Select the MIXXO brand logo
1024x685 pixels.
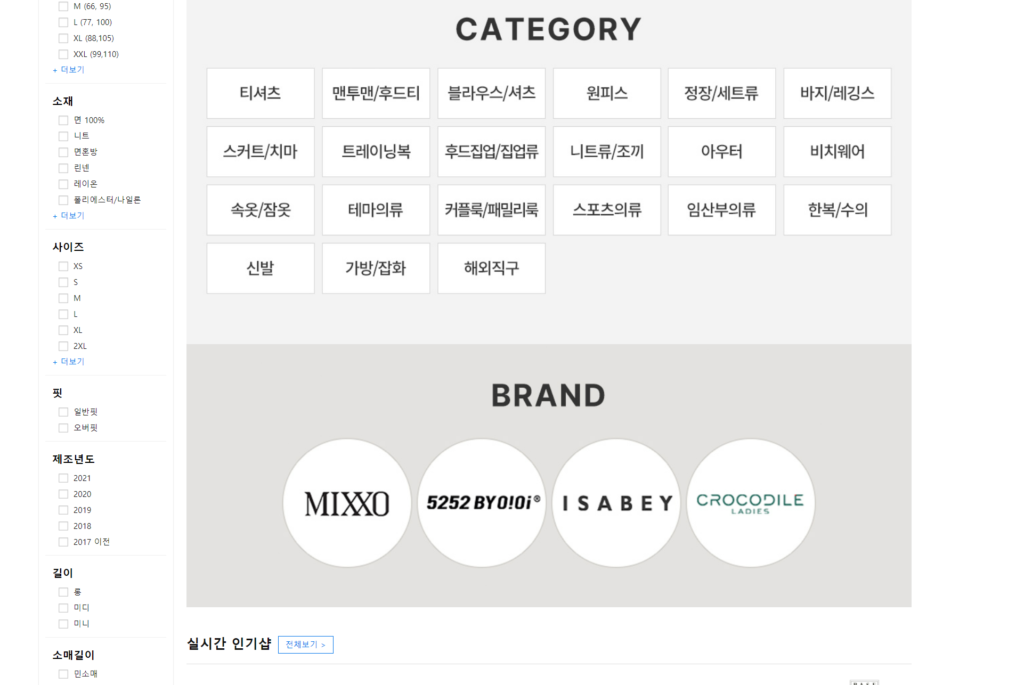click(346, 503)
